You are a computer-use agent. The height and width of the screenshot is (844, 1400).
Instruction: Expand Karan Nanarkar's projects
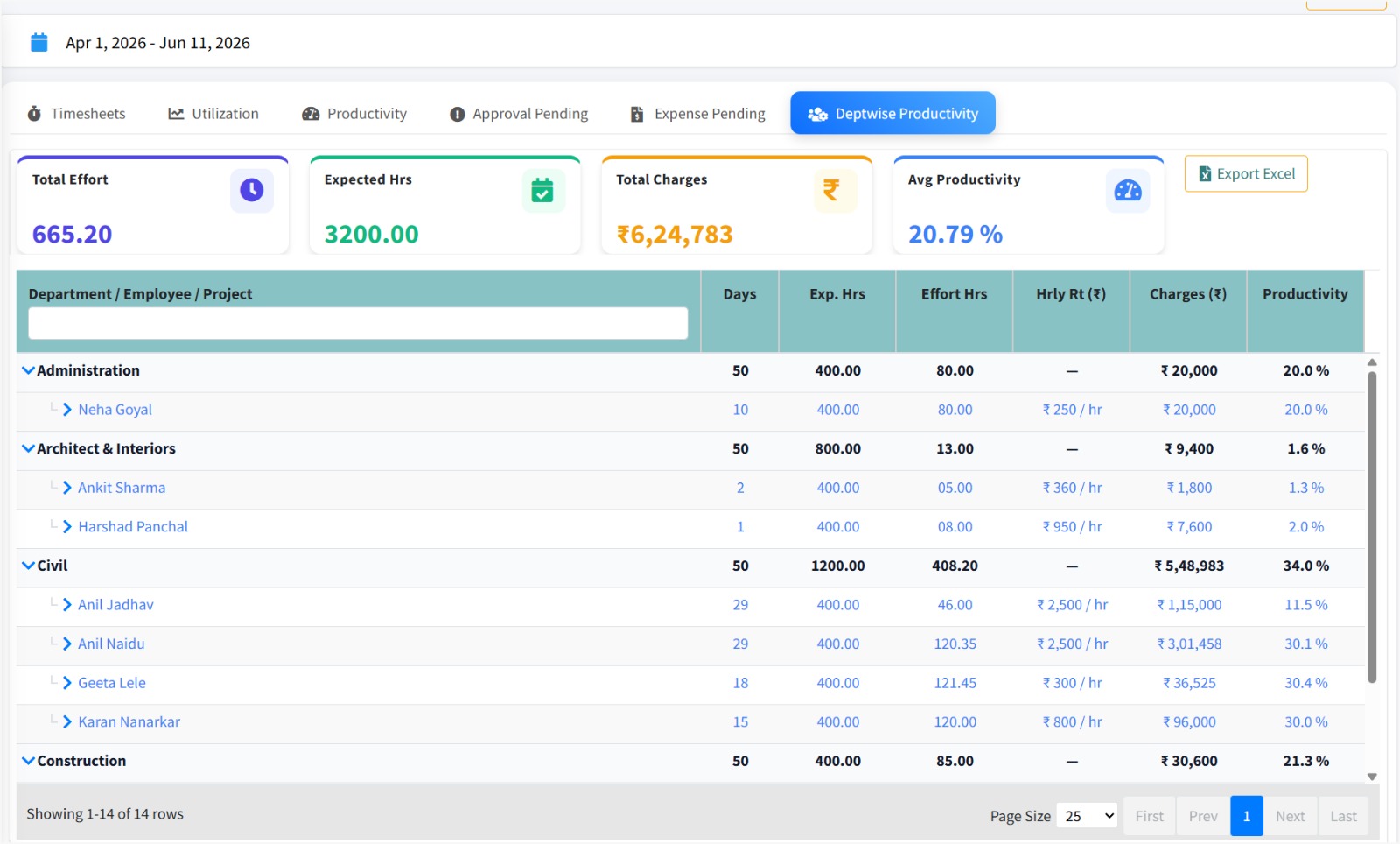[x=67, y=721]
